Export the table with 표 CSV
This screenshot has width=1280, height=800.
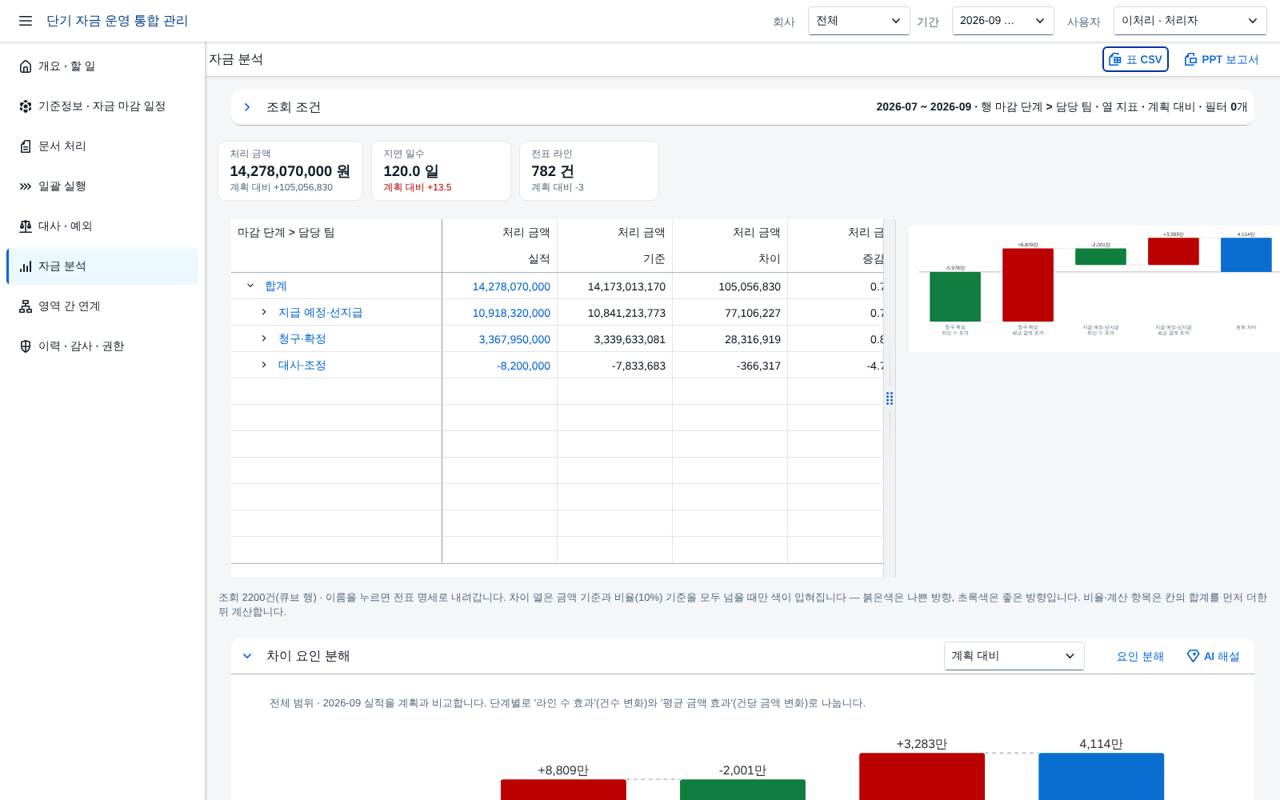point(1135,59)
